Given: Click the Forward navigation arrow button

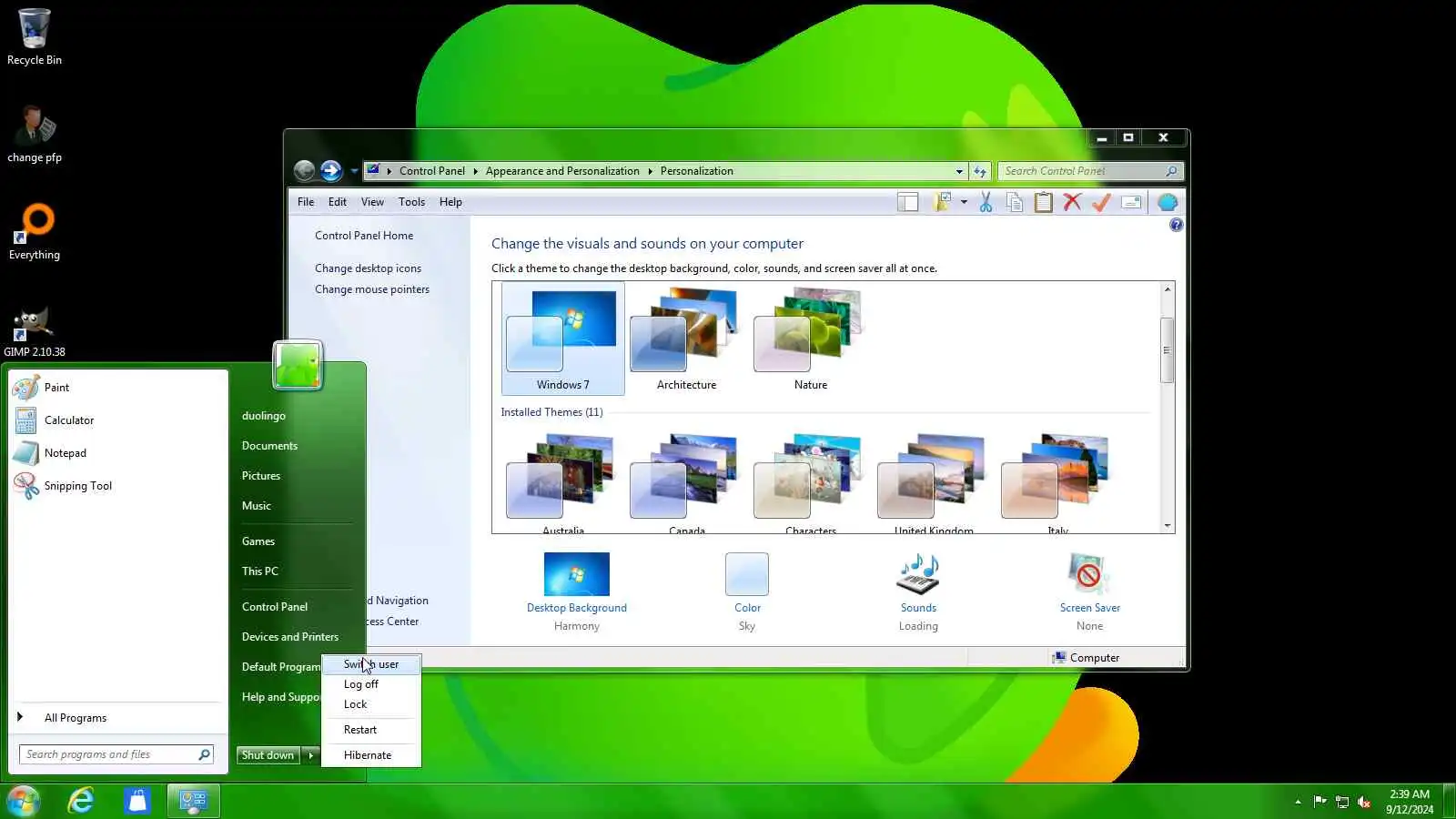Looking at the screenshot, I should coord(331,170).
